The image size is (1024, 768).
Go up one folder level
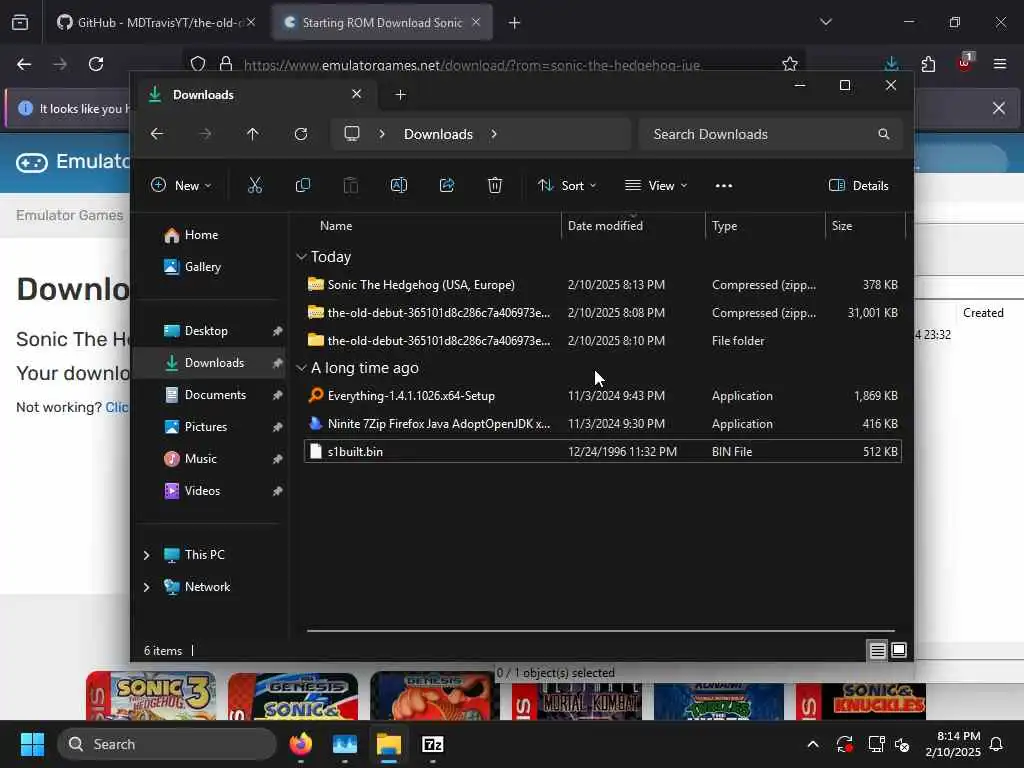253,134
